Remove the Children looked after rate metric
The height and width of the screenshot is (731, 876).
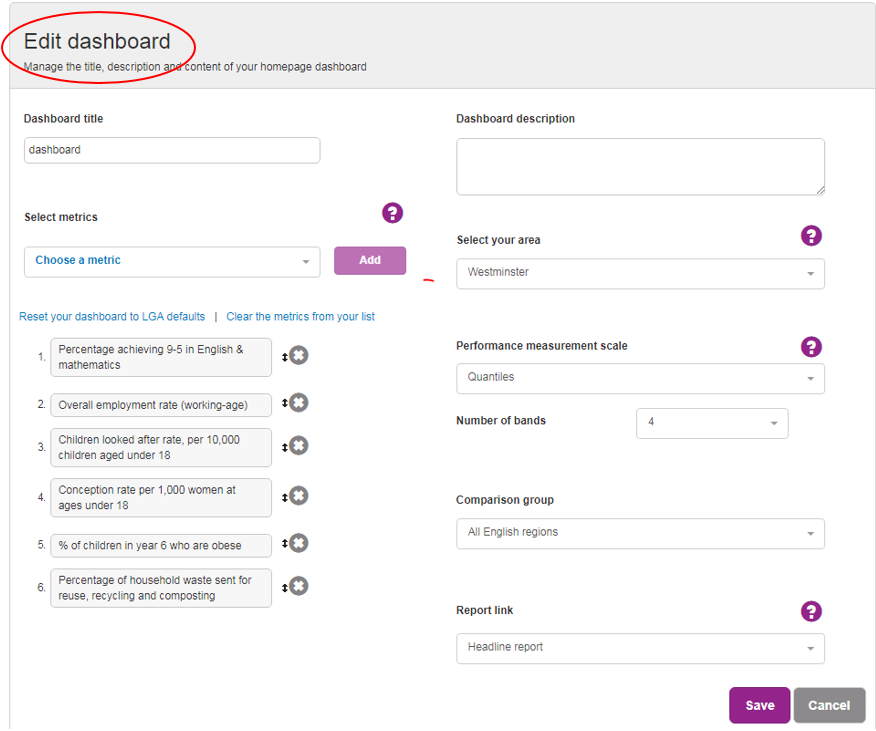point(299,445)
